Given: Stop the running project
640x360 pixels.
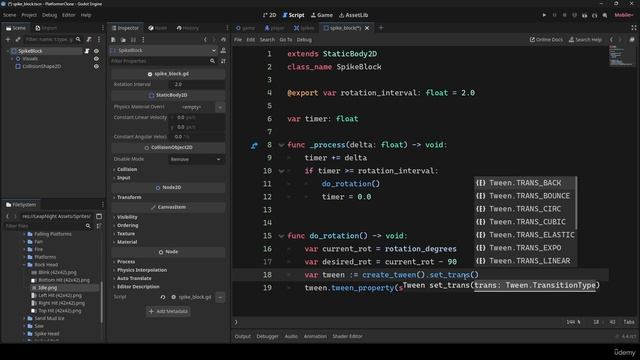Looking at the screenshot, I should tap(564, 15).
